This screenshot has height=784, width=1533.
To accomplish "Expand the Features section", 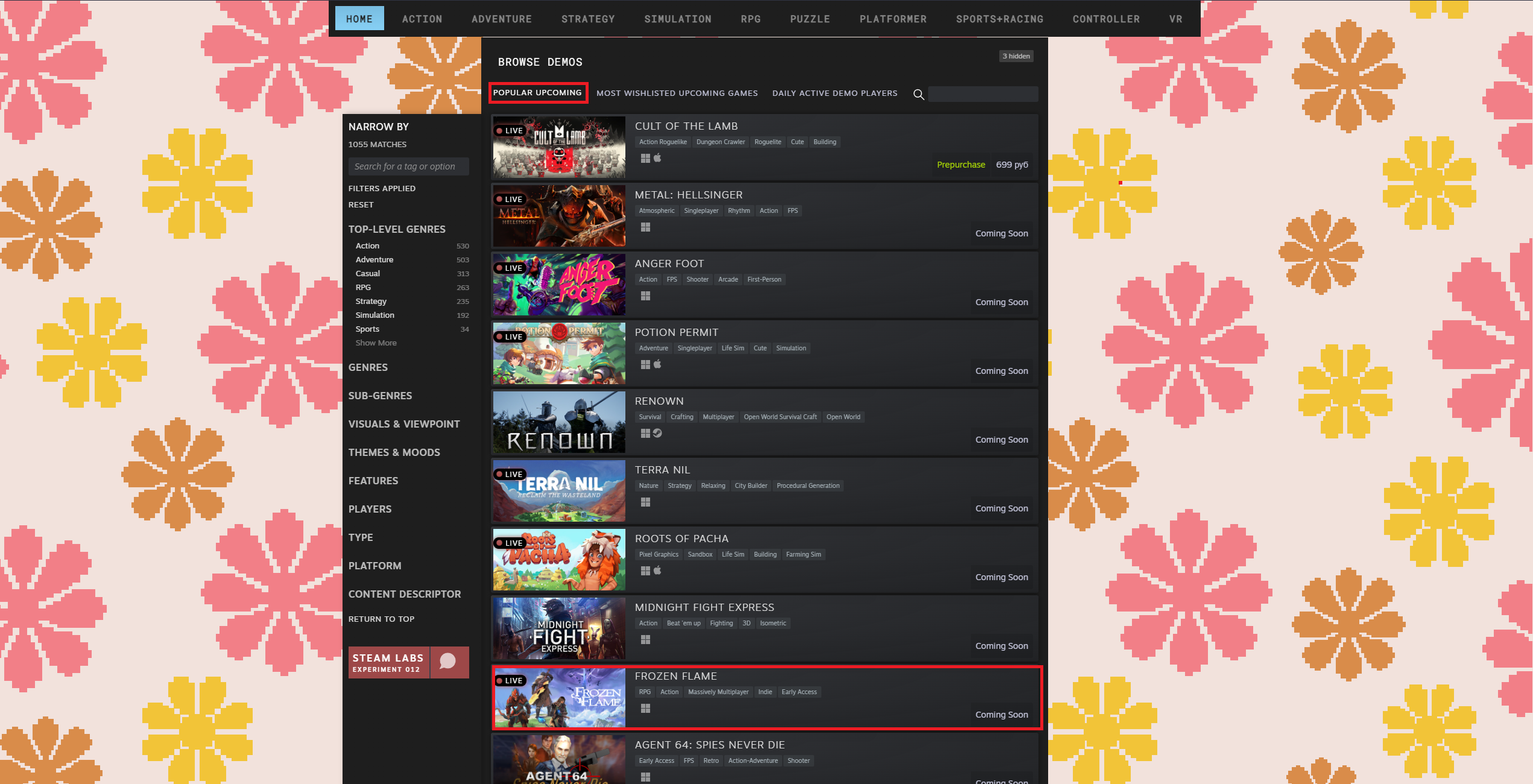I will pos(373,481).
